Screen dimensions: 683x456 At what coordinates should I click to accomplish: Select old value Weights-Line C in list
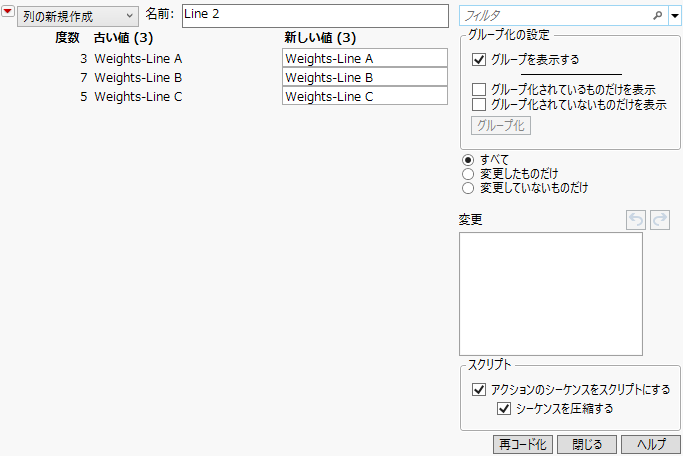point(138,97)
